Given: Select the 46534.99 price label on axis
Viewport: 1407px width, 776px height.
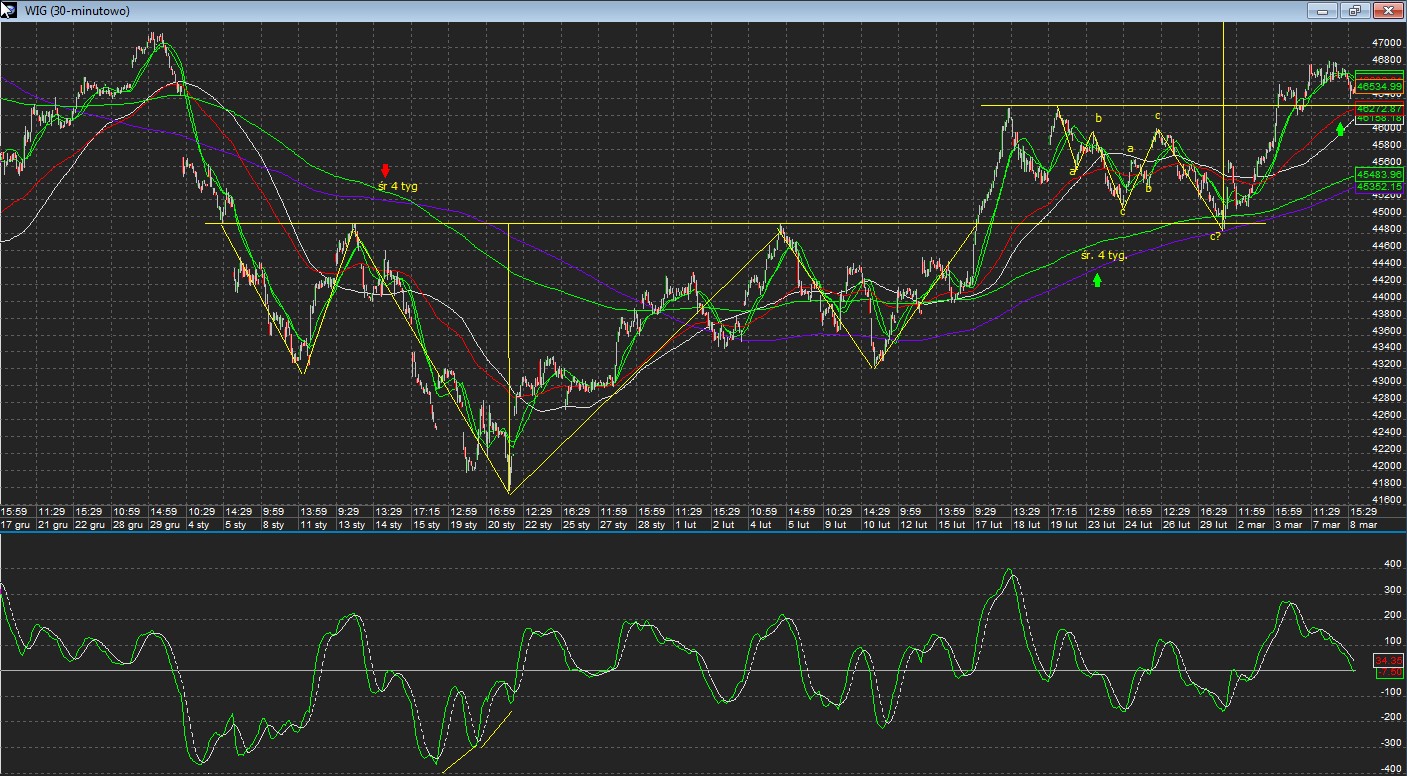Looking at the screenshot, I should pyautogui.click(x=1380, y=87).
